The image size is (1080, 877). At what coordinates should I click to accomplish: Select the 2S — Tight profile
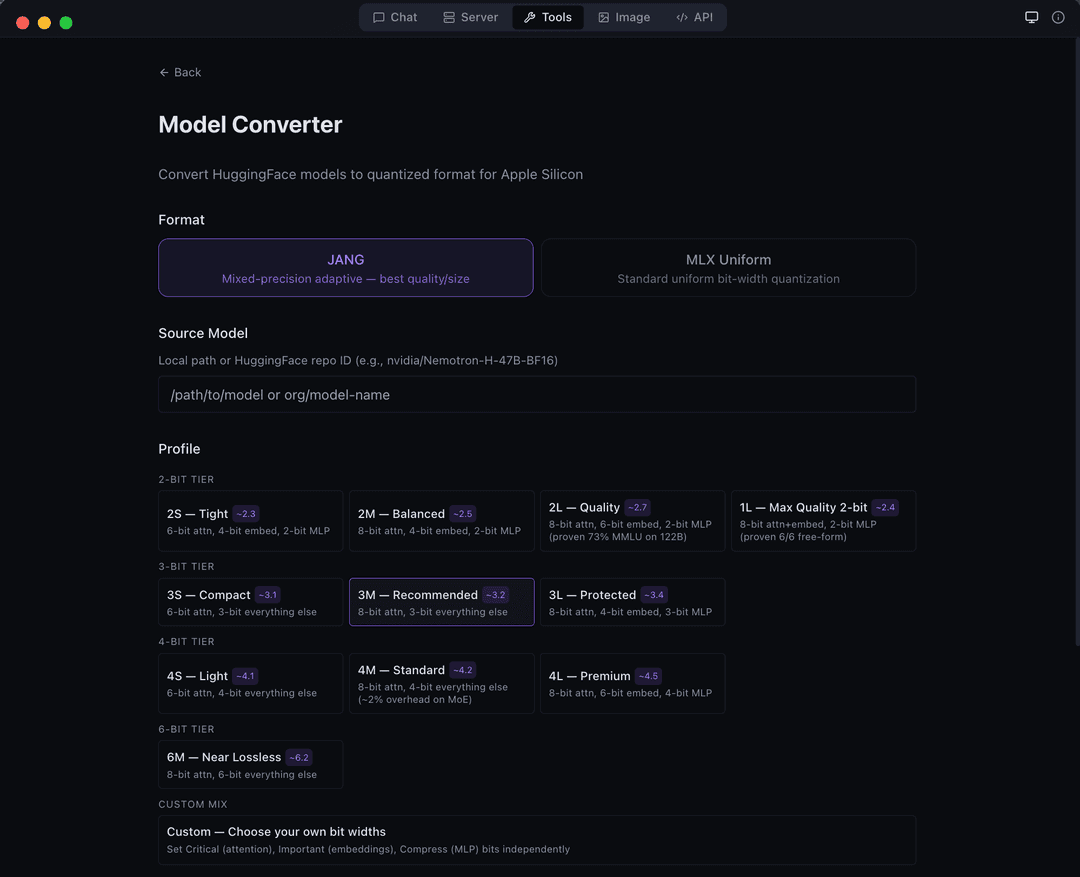tap(251, 521)
